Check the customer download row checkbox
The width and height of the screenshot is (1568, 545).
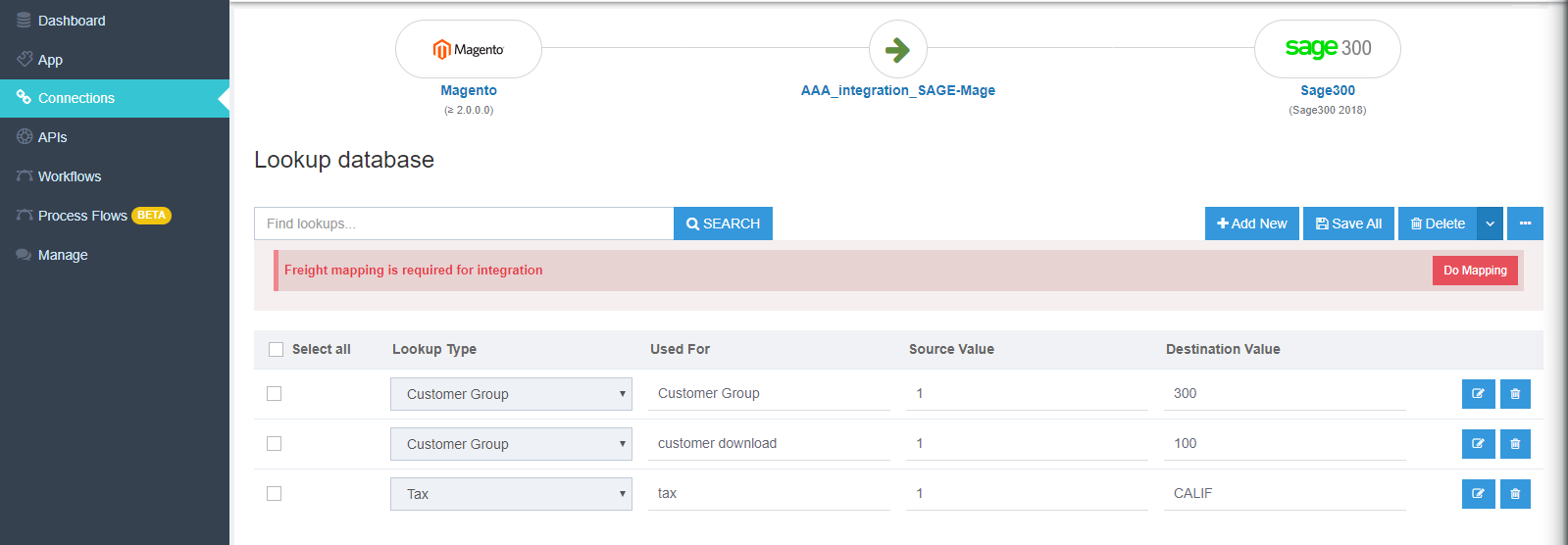[275, 444]
